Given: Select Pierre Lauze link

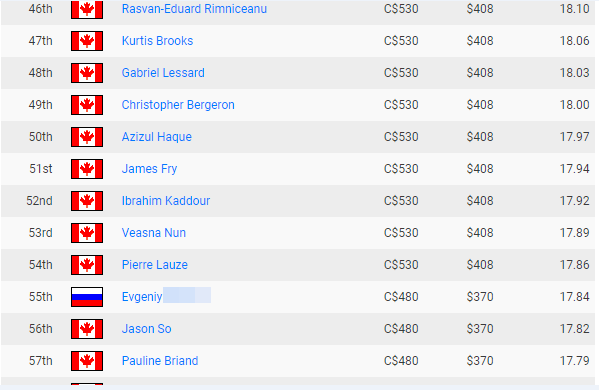Looking at the screenshot, I should point(154,265).
